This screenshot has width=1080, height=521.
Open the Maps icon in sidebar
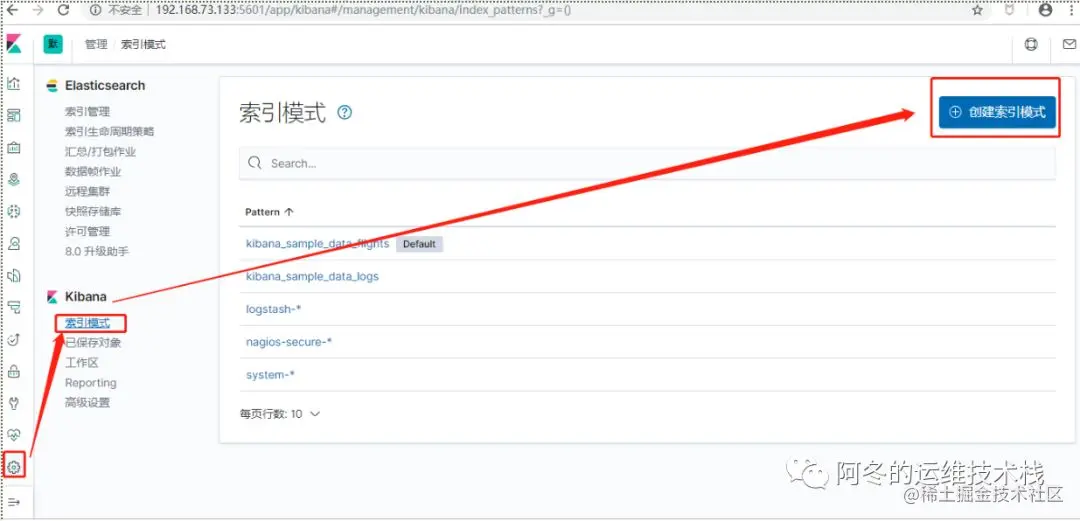pos(14,179)
